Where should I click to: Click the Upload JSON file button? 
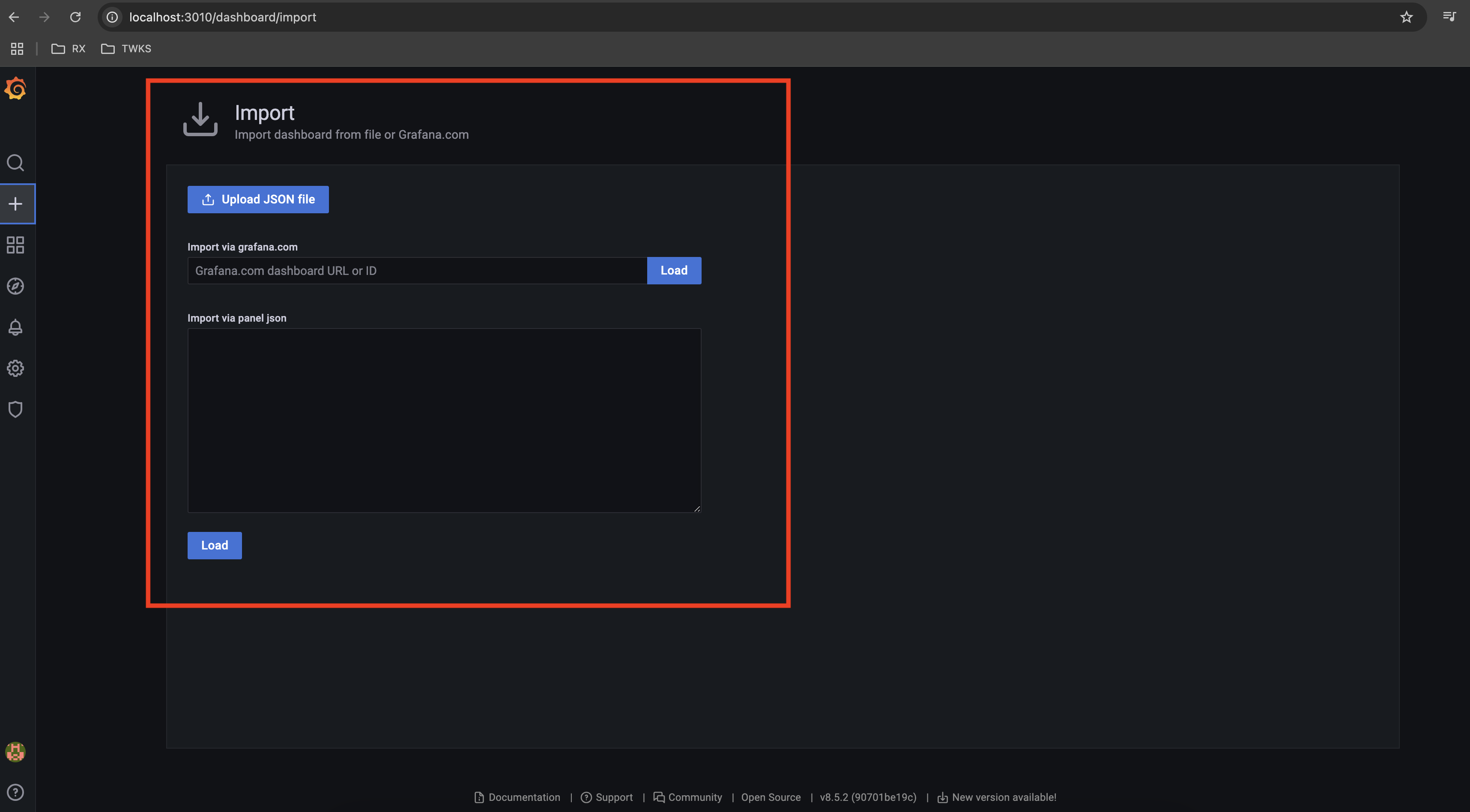pyautogui.click(x=258, y=199)
